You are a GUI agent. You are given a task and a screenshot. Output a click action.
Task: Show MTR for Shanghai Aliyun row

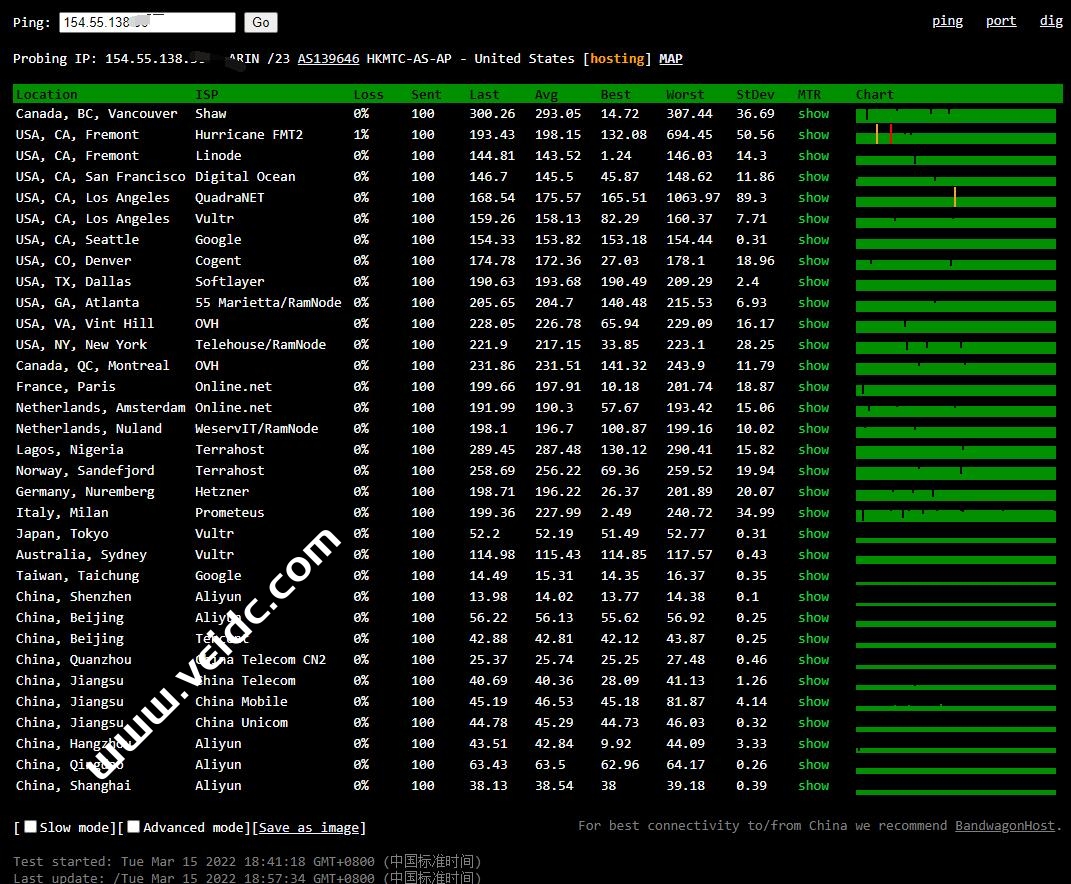pyautogui.click(x=813, y=786)
